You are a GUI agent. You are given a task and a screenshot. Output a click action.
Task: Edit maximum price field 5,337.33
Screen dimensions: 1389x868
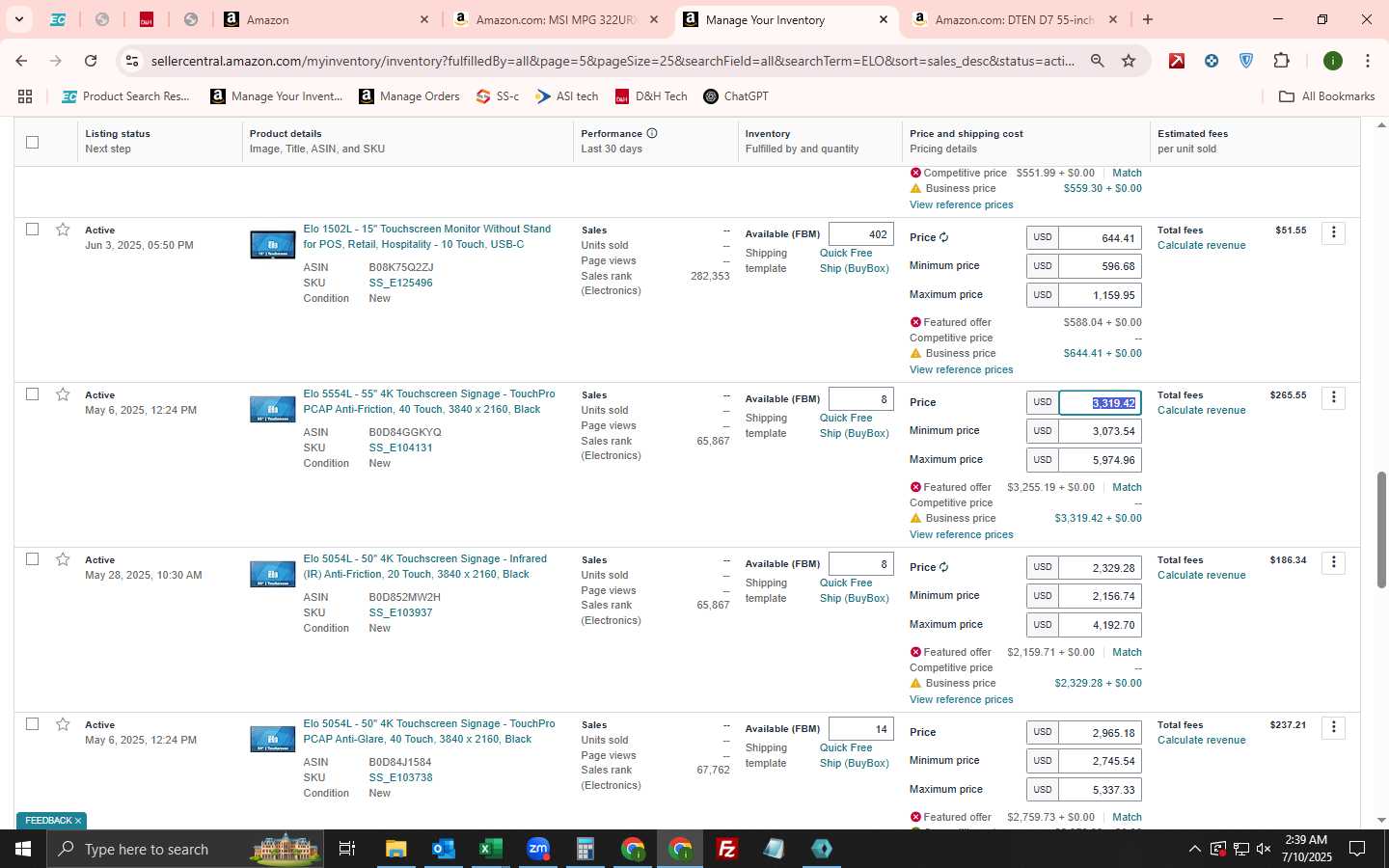(x=1100, y=790)
